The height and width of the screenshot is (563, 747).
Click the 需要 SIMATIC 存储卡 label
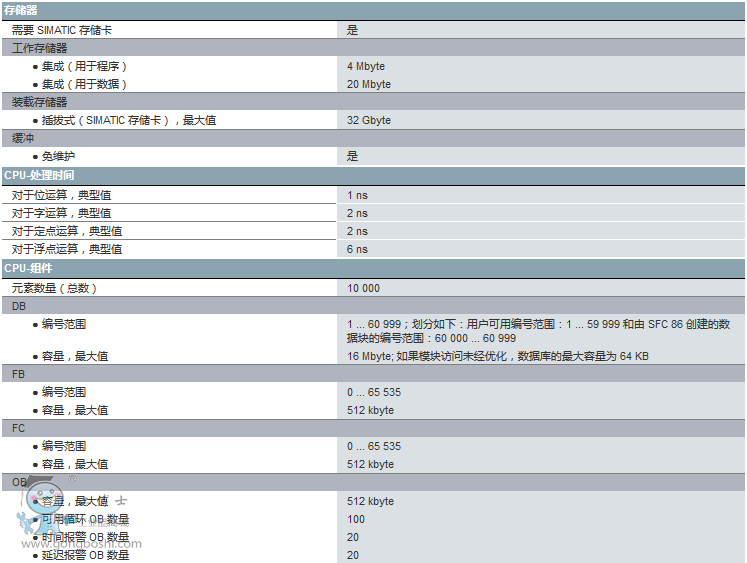64,30
